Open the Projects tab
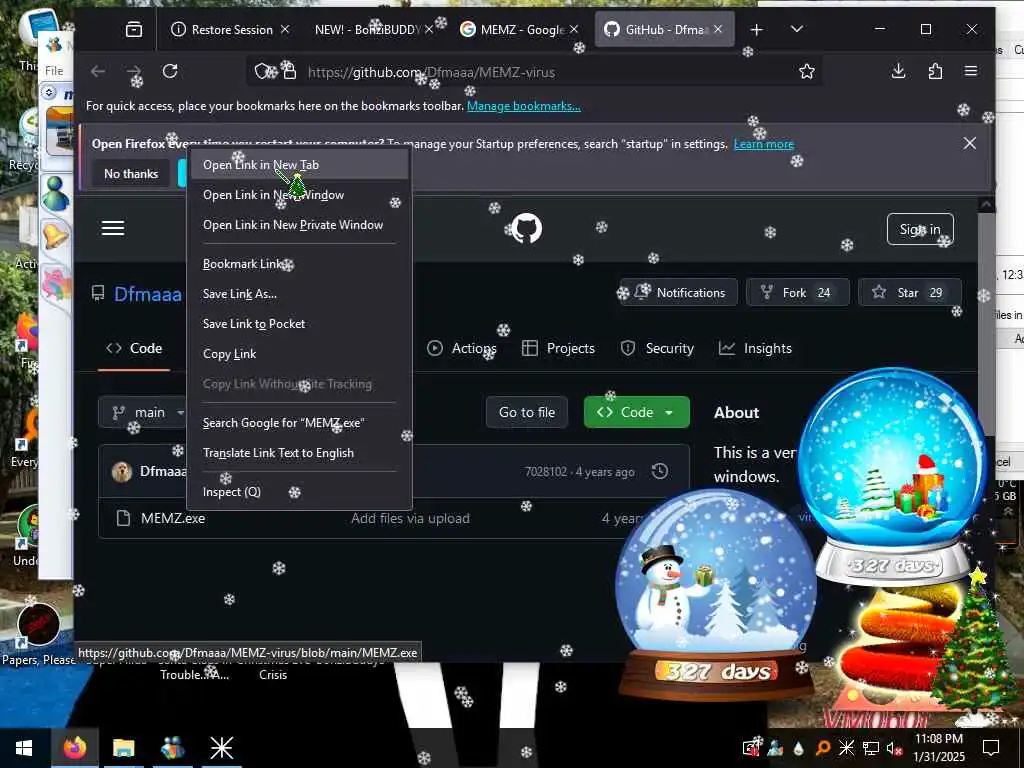The width and height of the screenshot is (1024, 768). [559, 349]
